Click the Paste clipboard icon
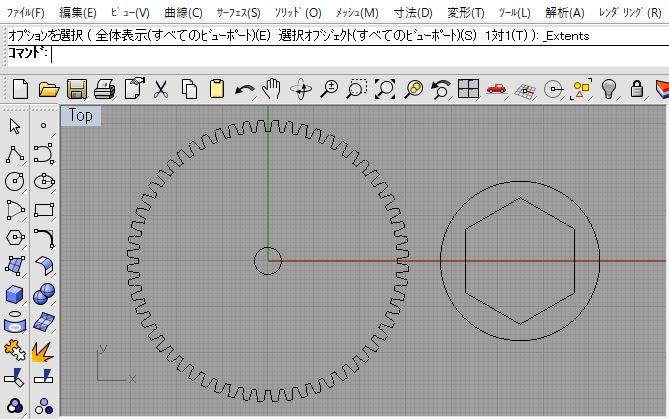 [x=217, y=89]
